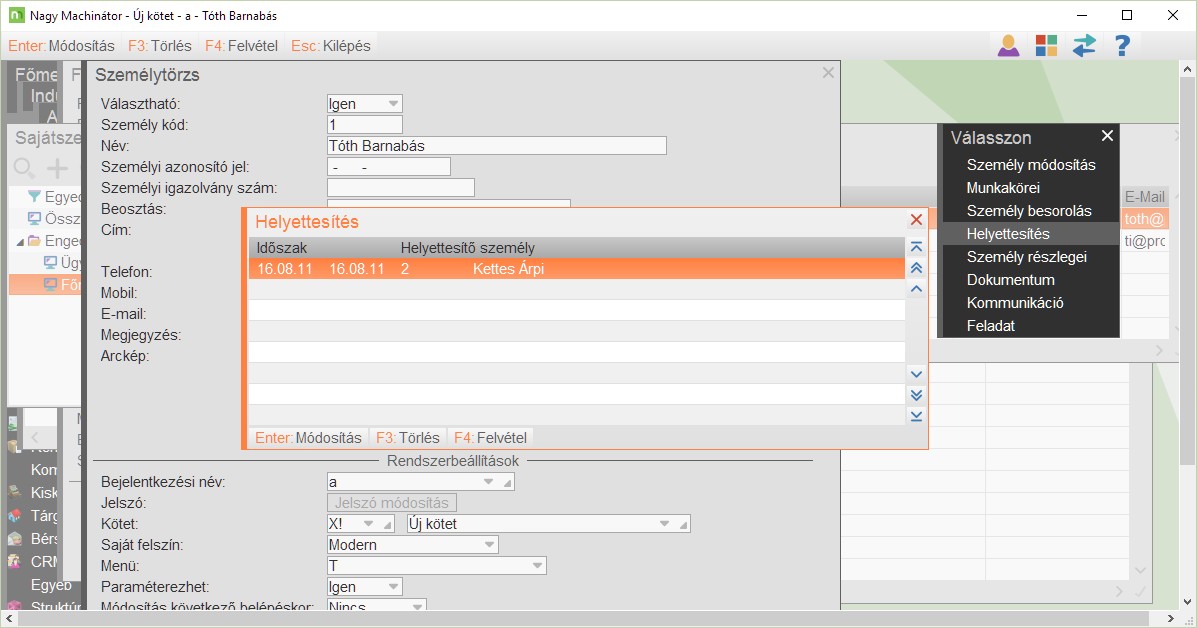Close the Helyettesítés dialog

[917, 220]
